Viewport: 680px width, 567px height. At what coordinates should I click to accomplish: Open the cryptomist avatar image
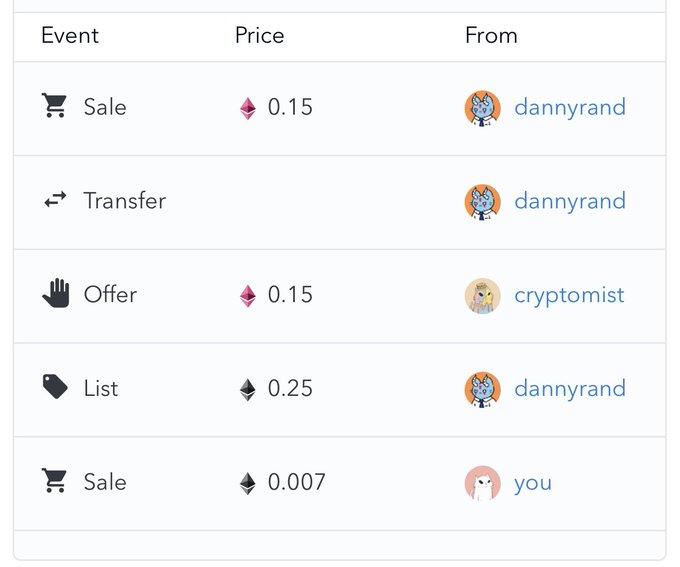(x=482, y=295)
